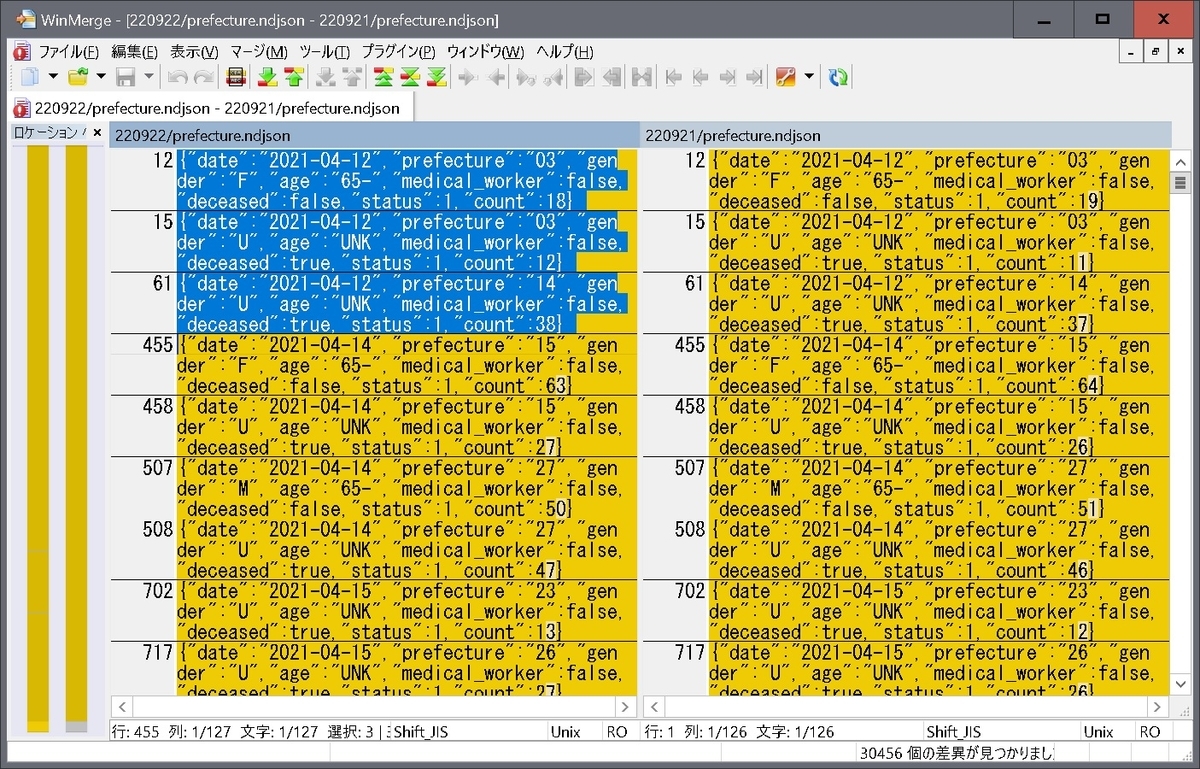Click line number 507 in the left pane
The height and width of the screenshot is (769, 1200).
pyautogui.click(x=157, y=468)
